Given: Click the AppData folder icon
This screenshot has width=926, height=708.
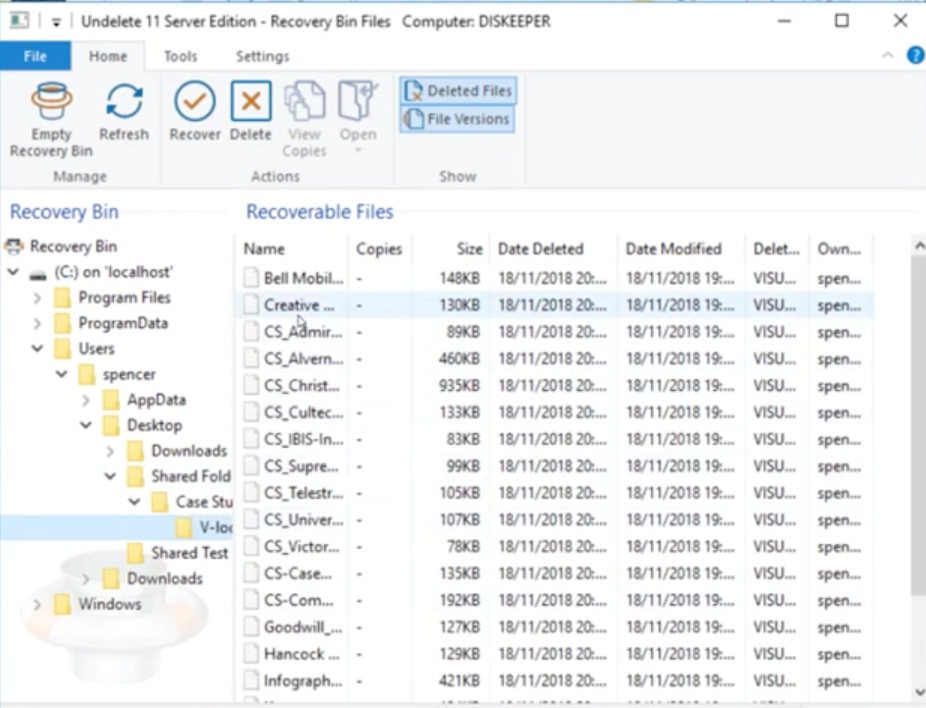Looking at the screenshot, I should click(x=111, y=400).
